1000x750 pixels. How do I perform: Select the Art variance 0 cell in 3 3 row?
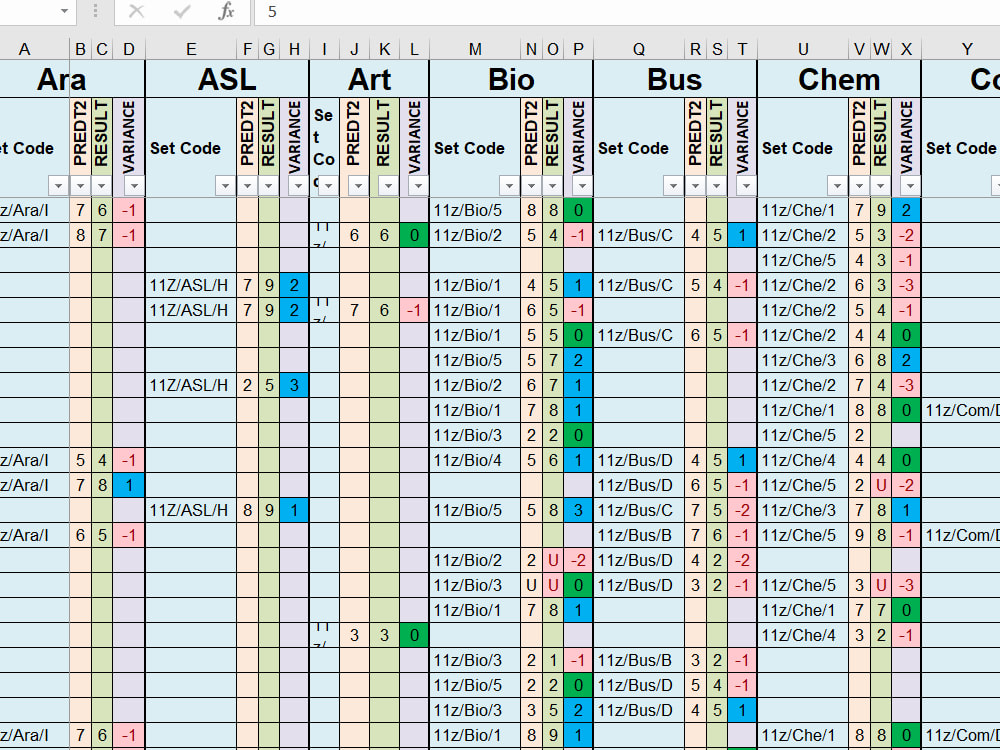coord(414,635)
